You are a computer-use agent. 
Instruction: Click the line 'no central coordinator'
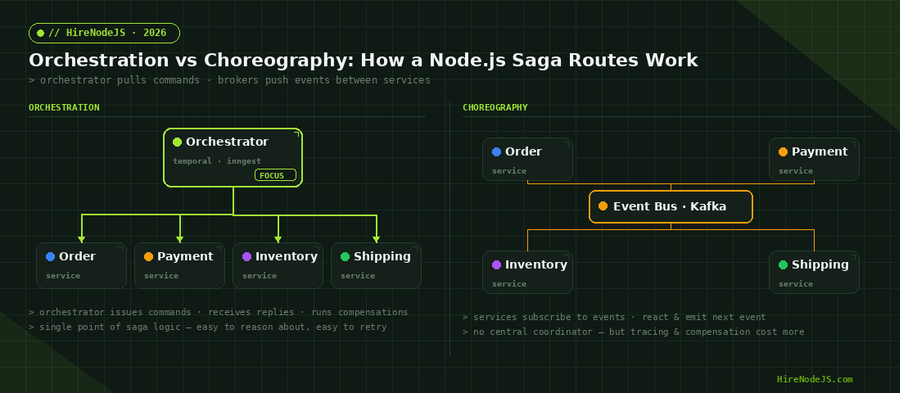634,332
